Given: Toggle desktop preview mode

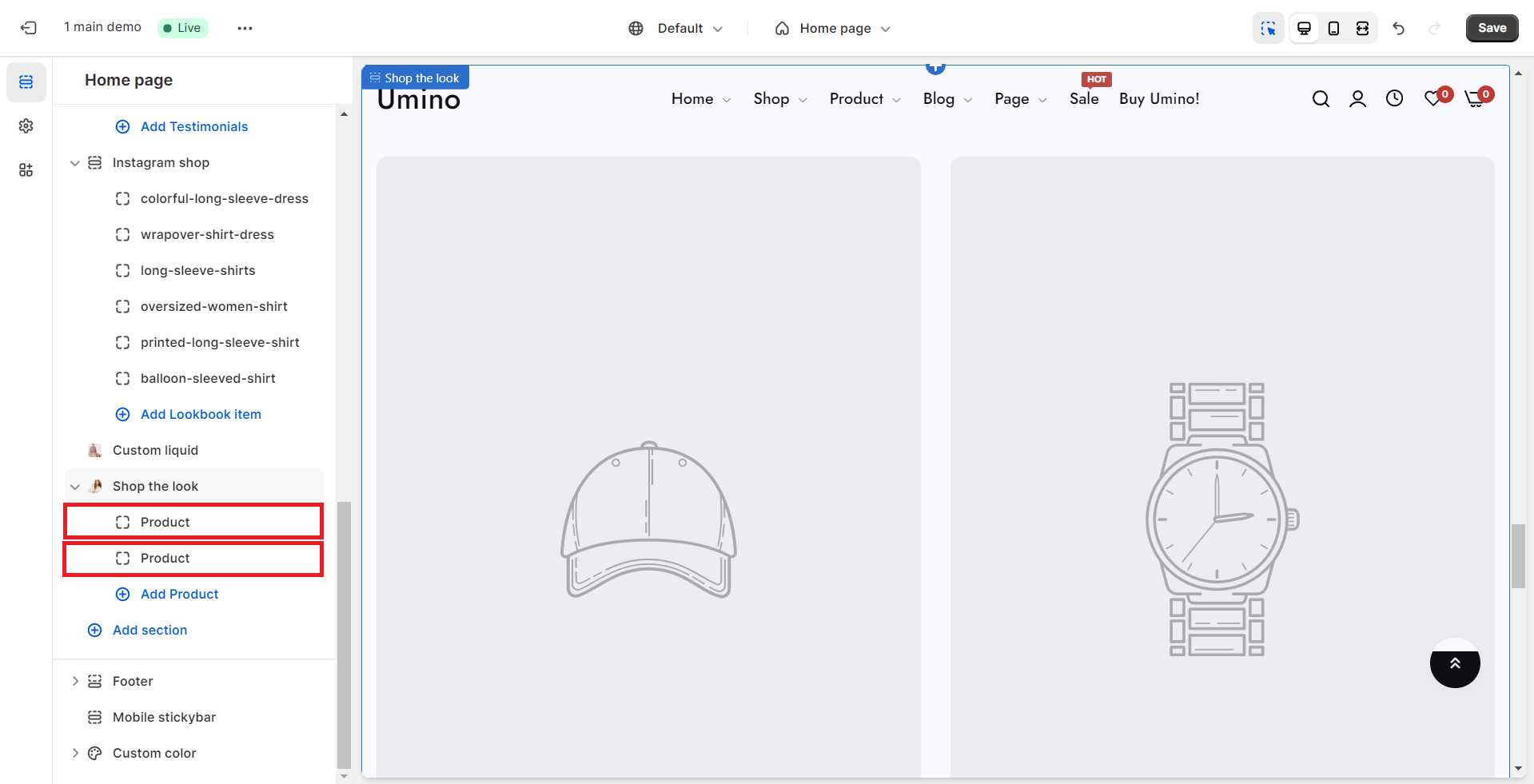Looking at the screenshot, I should pos(1304,28).
